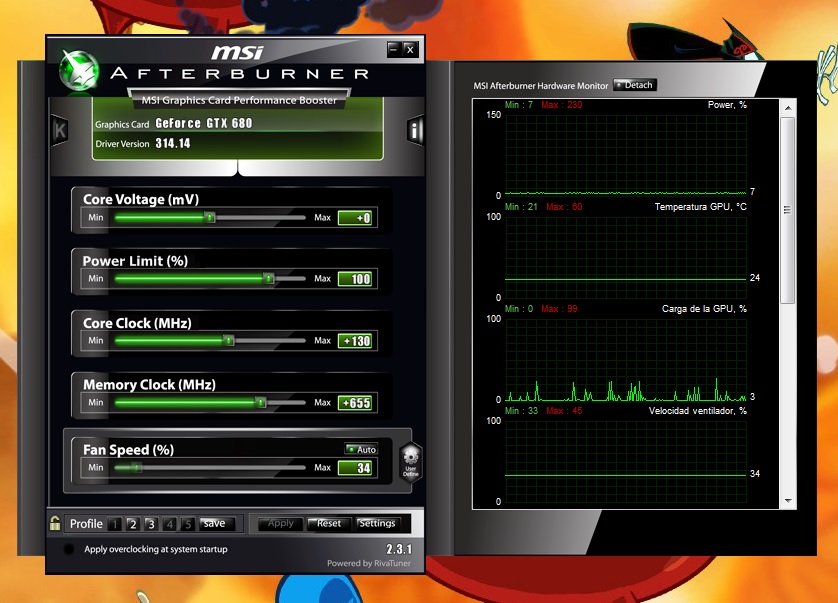Click the Memory Clock slider handle
Screen dimensions: 838x603
260,402
